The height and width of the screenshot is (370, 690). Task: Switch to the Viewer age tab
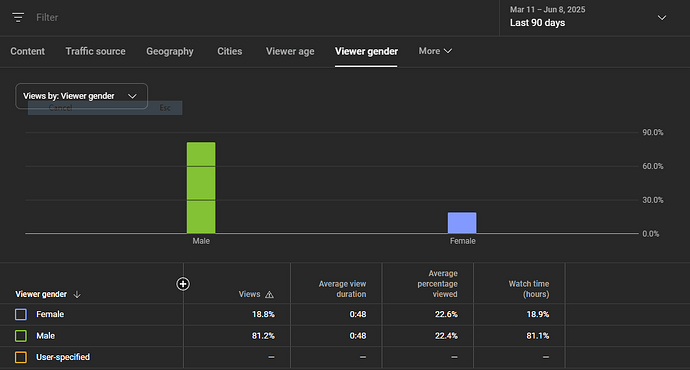pyautogui.click(x=290, y=51)
